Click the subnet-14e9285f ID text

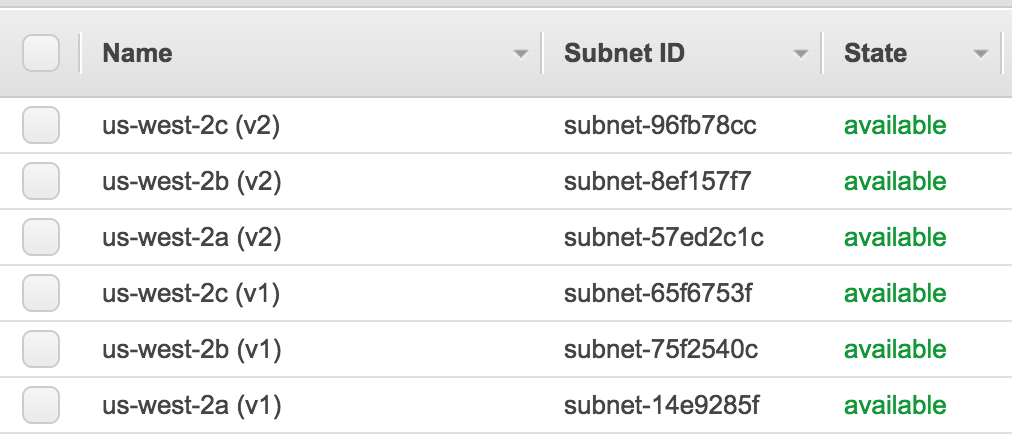(x=661, y=406)
